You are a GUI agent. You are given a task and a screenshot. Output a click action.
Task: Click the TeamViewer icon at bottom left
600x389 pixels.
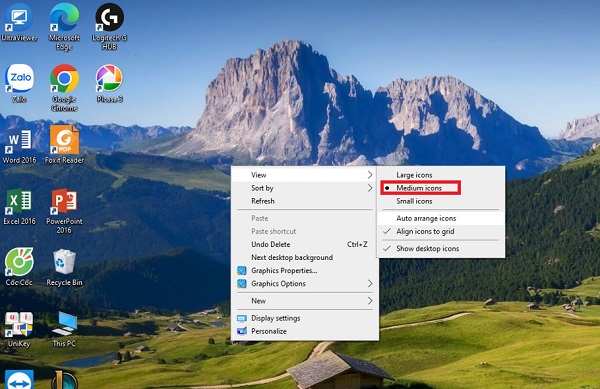pos(19,379)
